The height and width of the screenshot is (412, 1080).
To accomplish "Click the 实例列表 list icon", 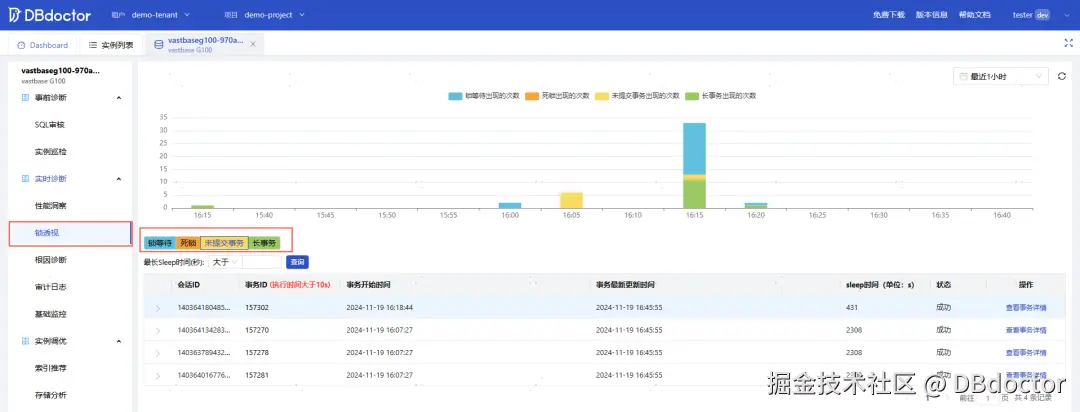I will (x=93, y=45).
